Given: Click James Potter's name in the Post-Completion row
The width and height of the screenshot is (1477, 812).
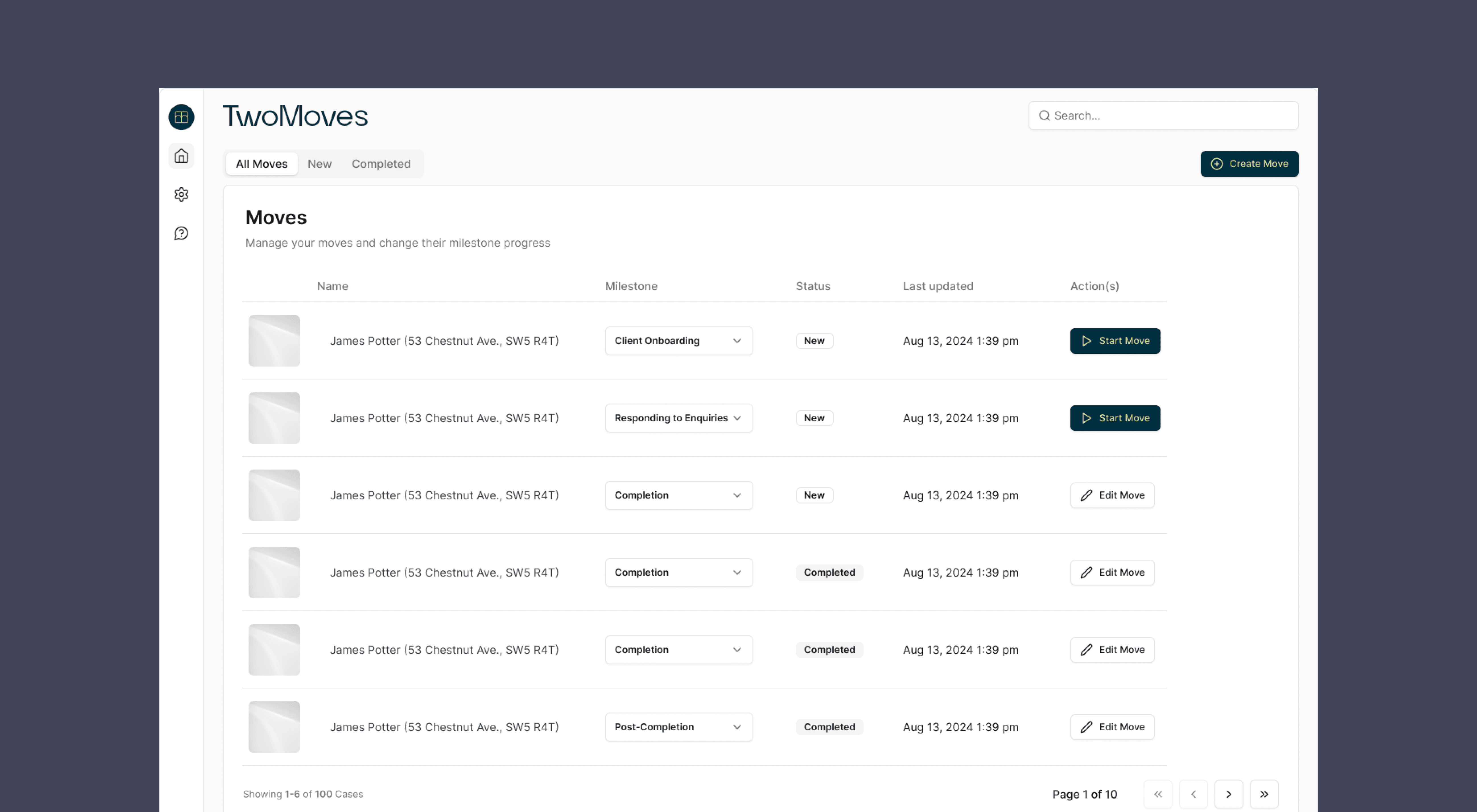Looking at the screenshot, I should (x=444, y=727).
